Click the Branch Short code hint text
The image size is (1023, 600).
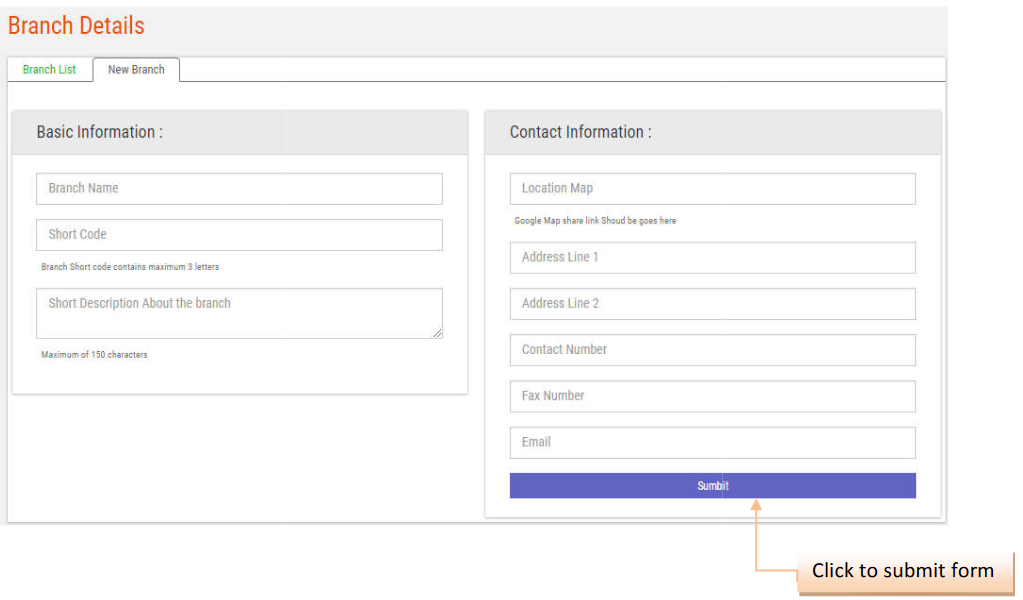130,267
